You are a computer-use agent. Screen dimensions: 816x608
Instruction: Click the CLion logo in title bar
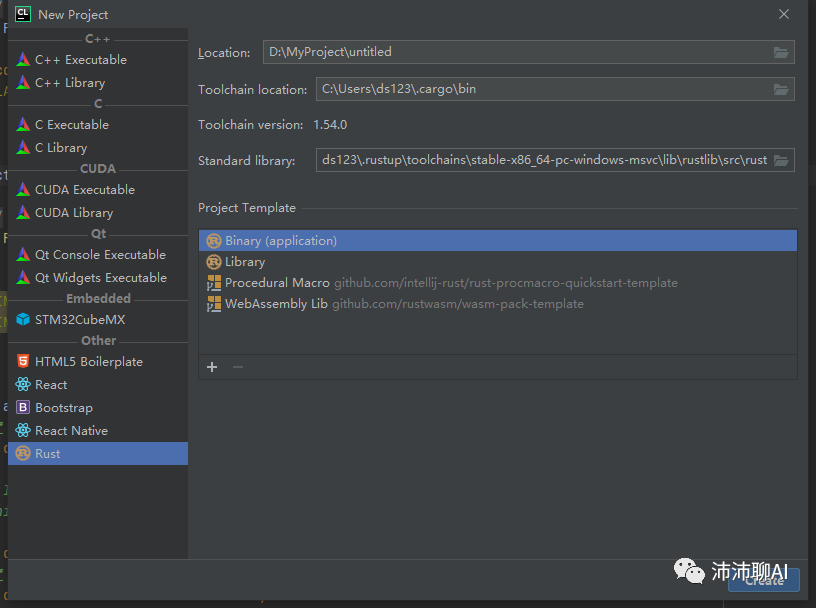[23, 14]
